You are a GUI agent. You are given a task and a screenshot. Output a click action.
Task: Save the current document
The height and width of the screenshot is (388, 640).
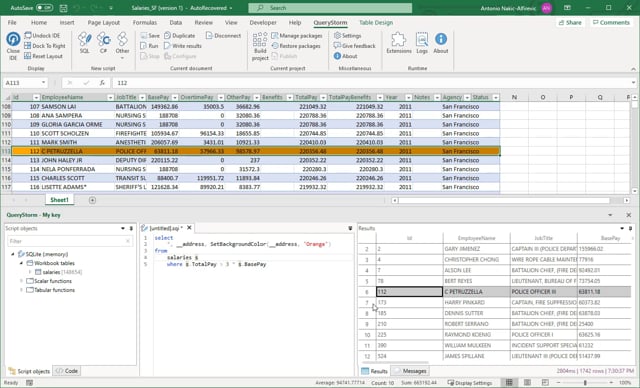pos(150,35)
